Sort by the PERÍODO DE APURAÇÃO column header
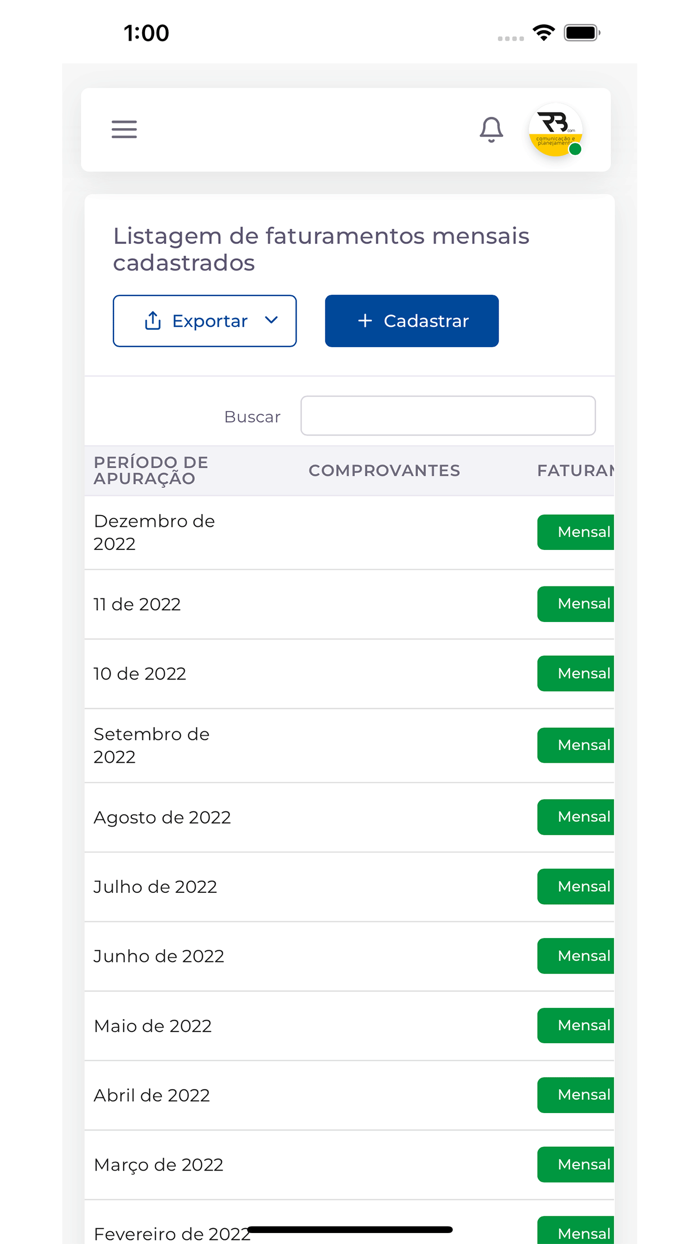Screen dimensions: 700x1244 [150, 469]
